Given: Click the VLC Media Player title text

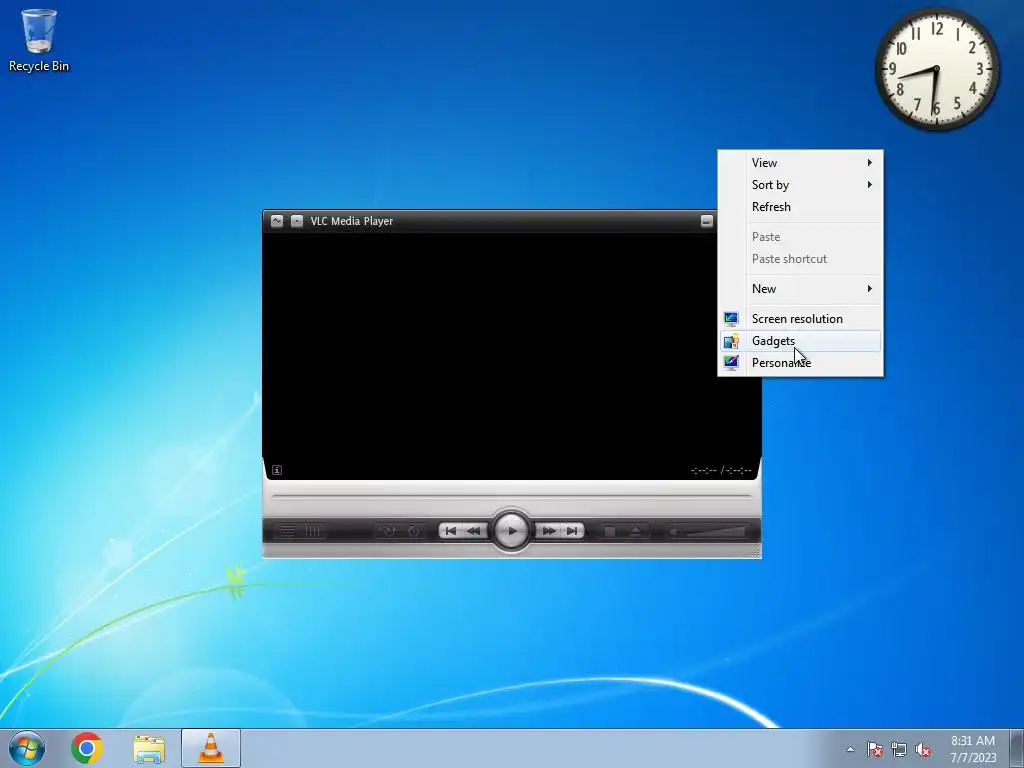Looking at the screenshot, I should coord(351,221).
